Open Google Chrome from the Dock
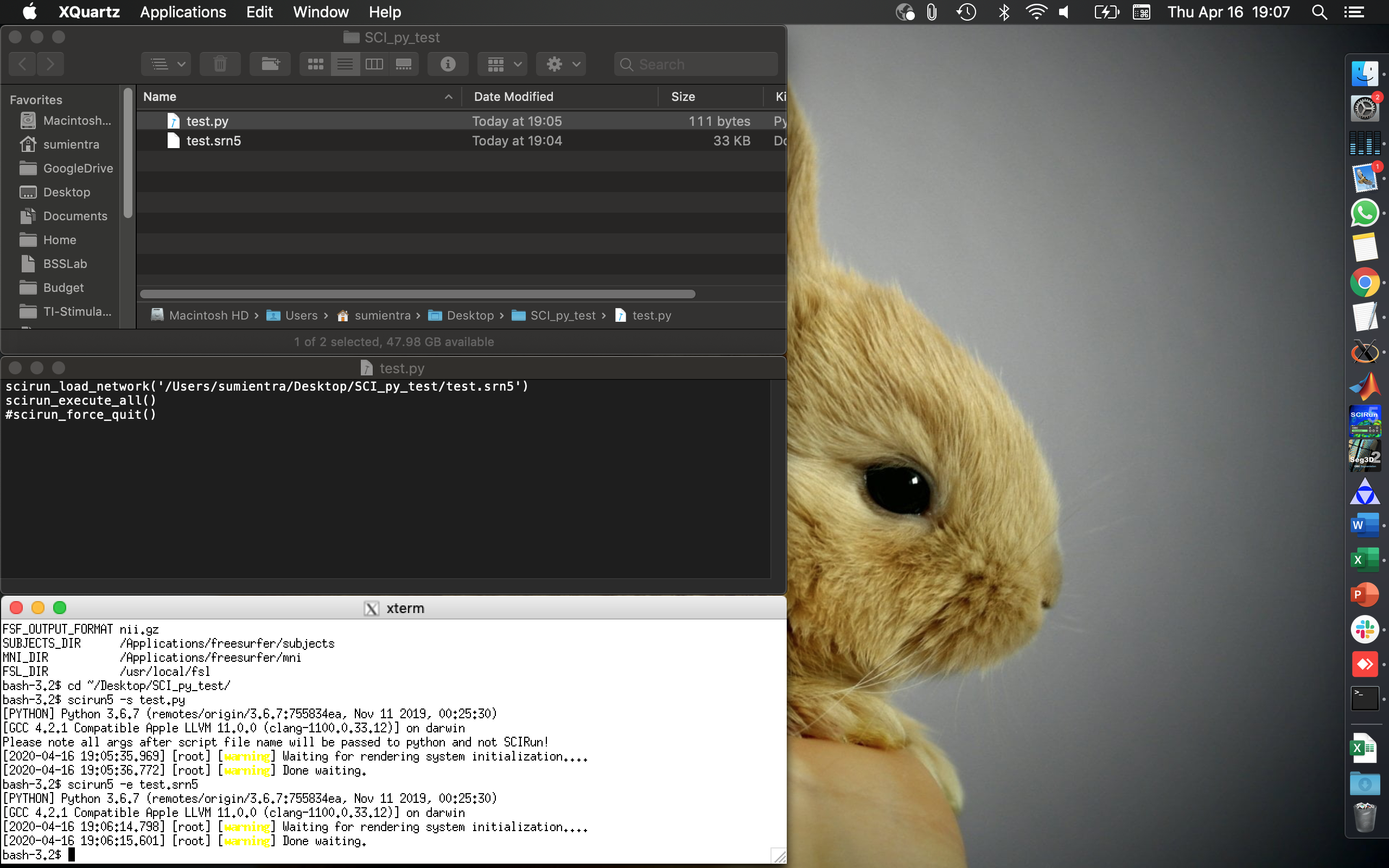 point(1365,283)
